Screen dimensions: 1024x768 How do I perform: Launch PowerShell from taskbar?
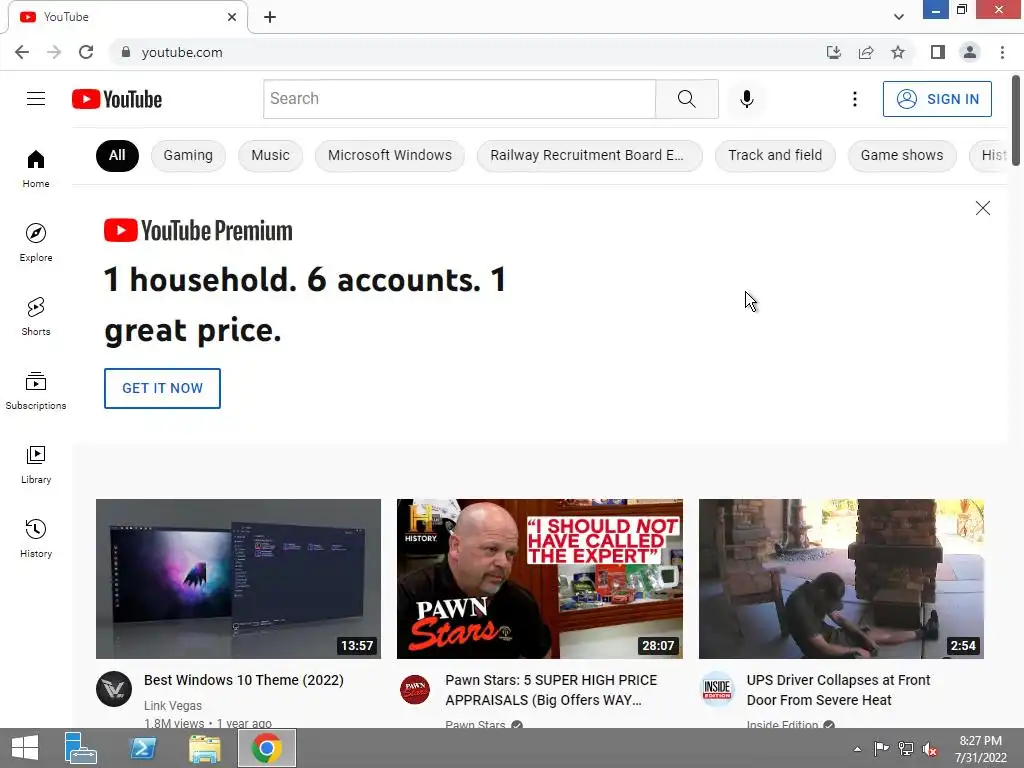click(143, 748)
